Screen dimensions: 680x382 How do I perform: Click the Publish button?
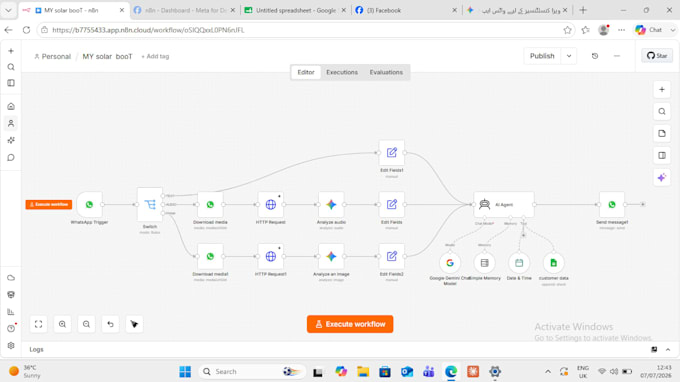542,56
